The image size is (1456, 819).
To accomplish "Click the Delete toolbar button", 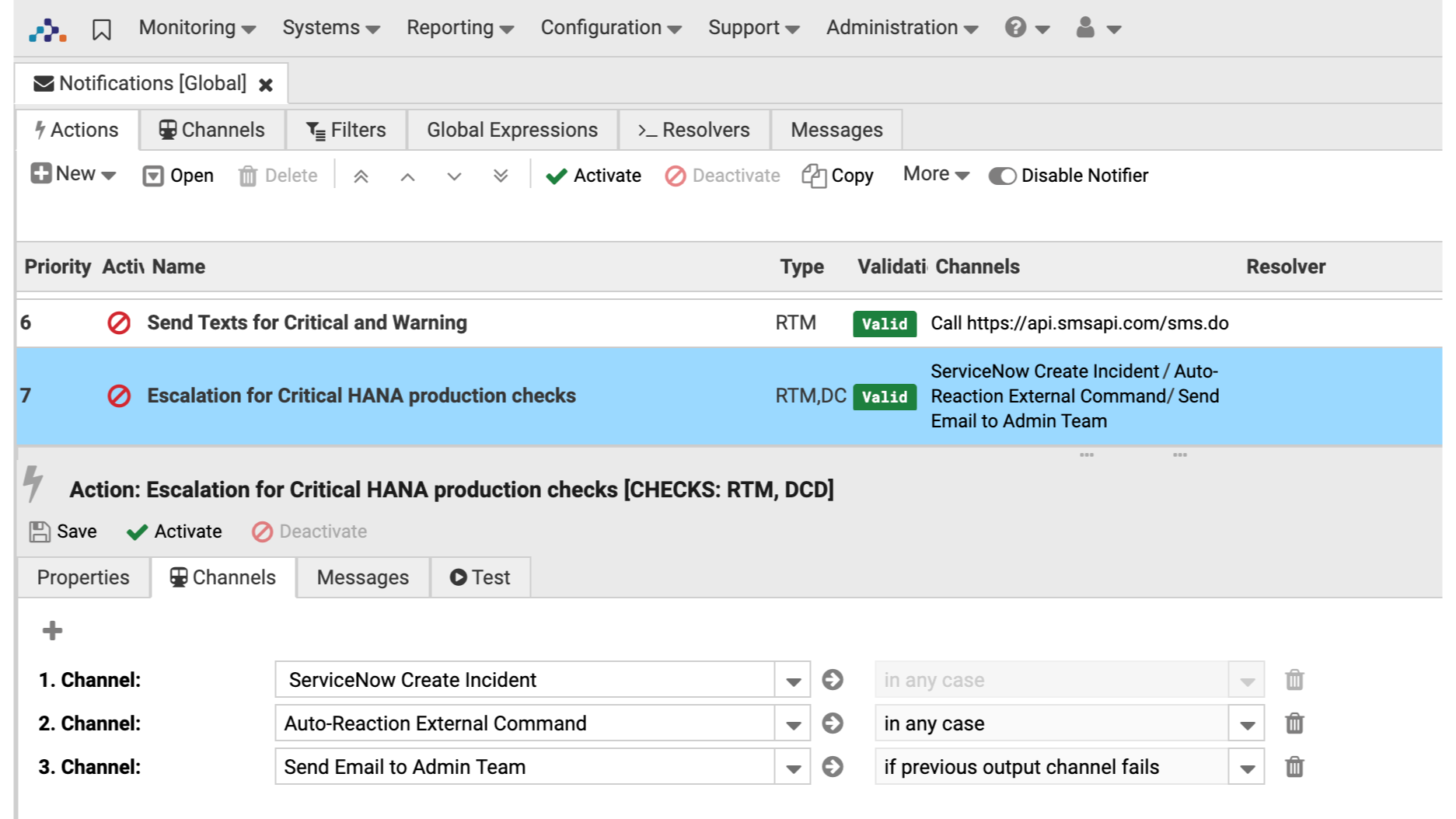I will click(278, 176).
